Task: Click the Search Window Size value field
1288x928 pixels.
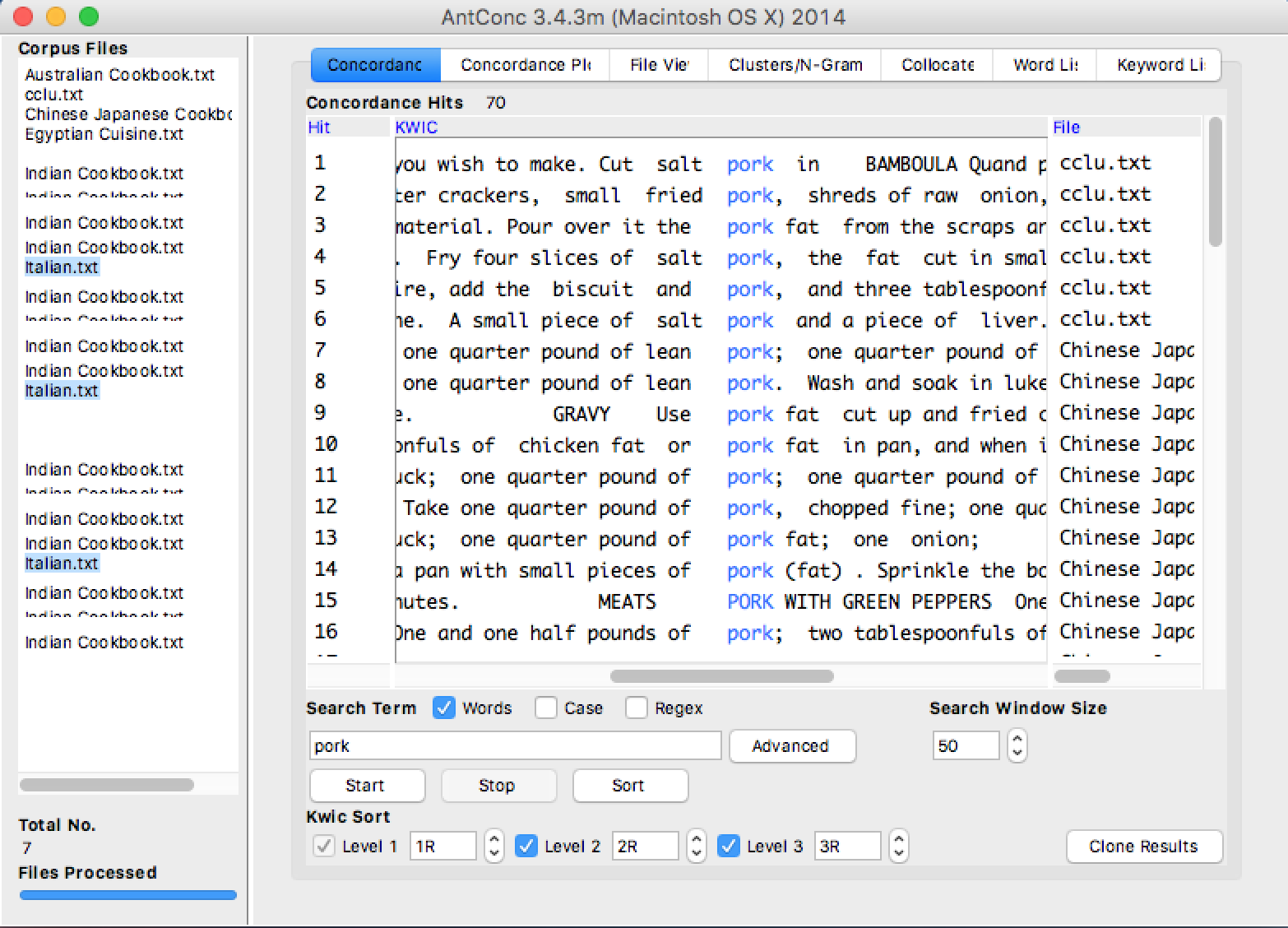Action: [966, 746]
